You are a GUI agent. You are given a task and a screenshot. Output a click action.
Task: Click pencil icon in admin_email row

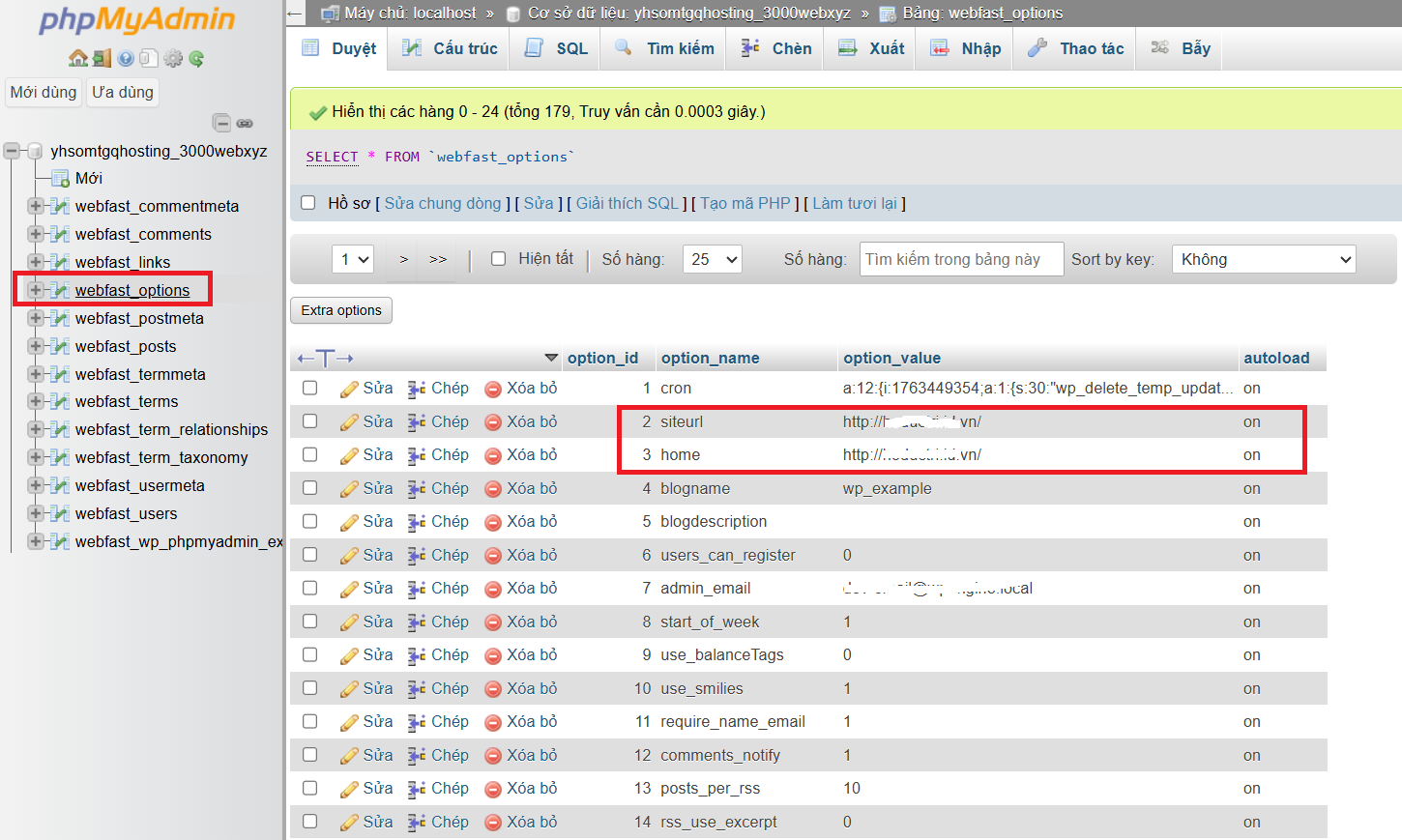[x=349, y=589]
